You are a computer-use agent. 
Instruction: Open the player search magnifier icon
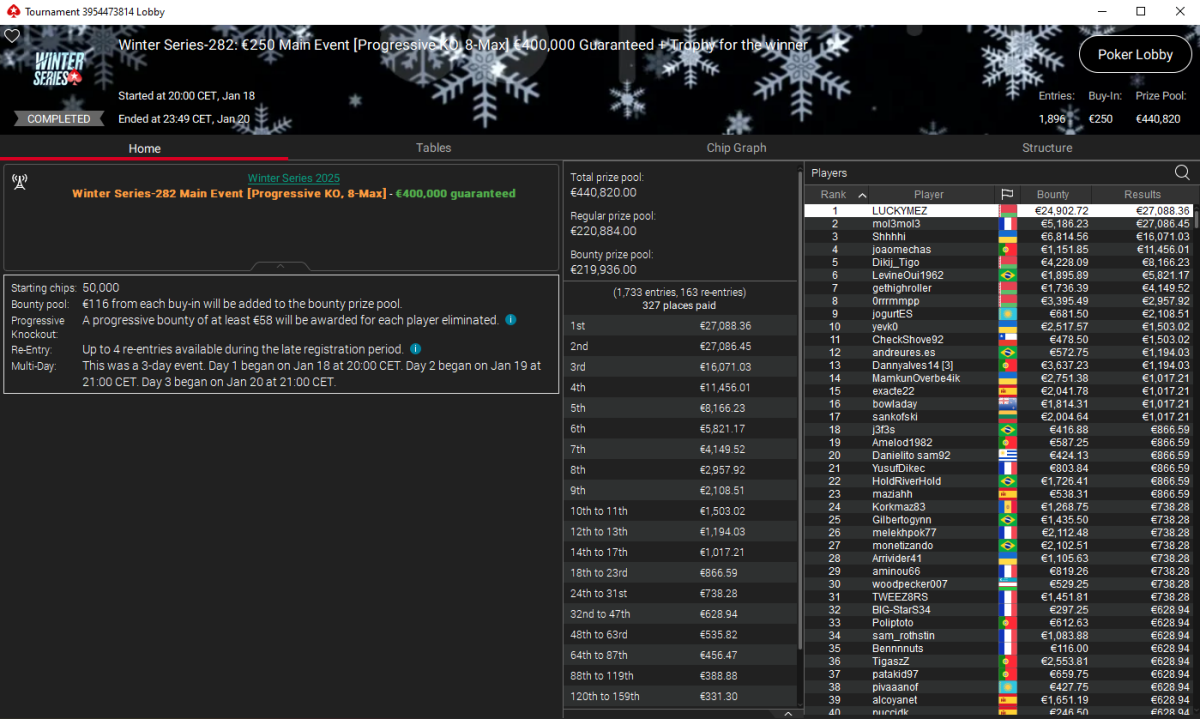1182,173
